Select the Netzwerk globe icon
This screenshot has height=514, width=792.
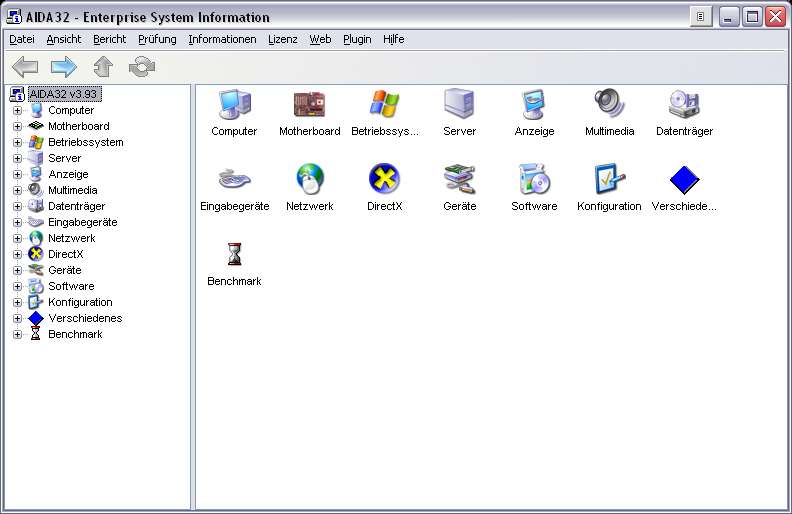[309, 179]
